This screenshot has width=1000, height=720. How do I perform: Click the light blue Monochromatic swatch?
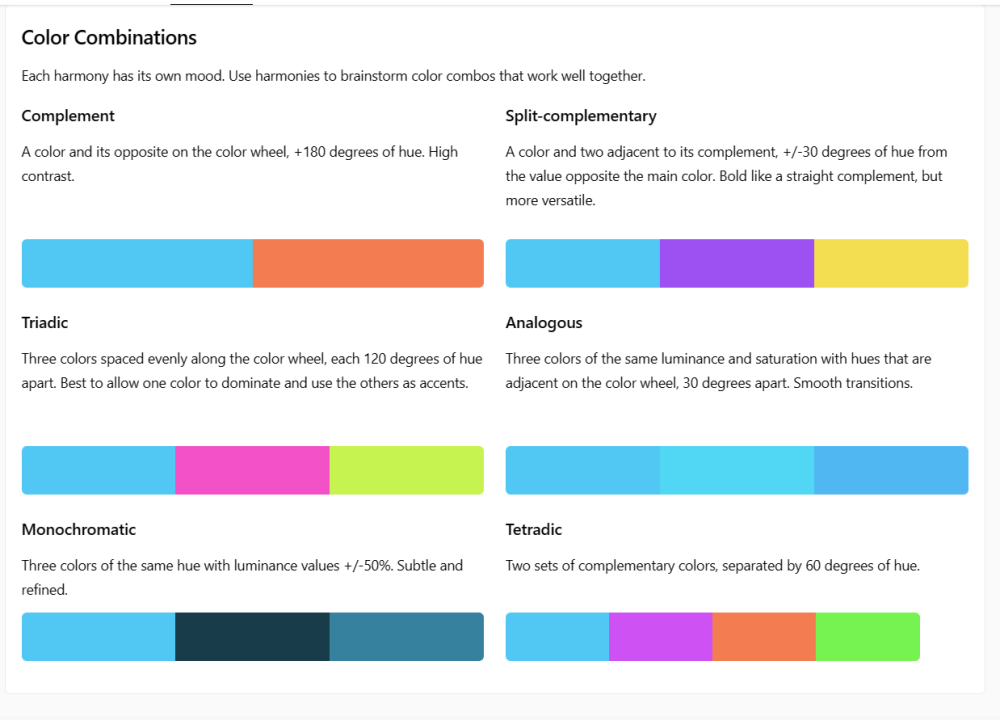(x=98, y=637)
